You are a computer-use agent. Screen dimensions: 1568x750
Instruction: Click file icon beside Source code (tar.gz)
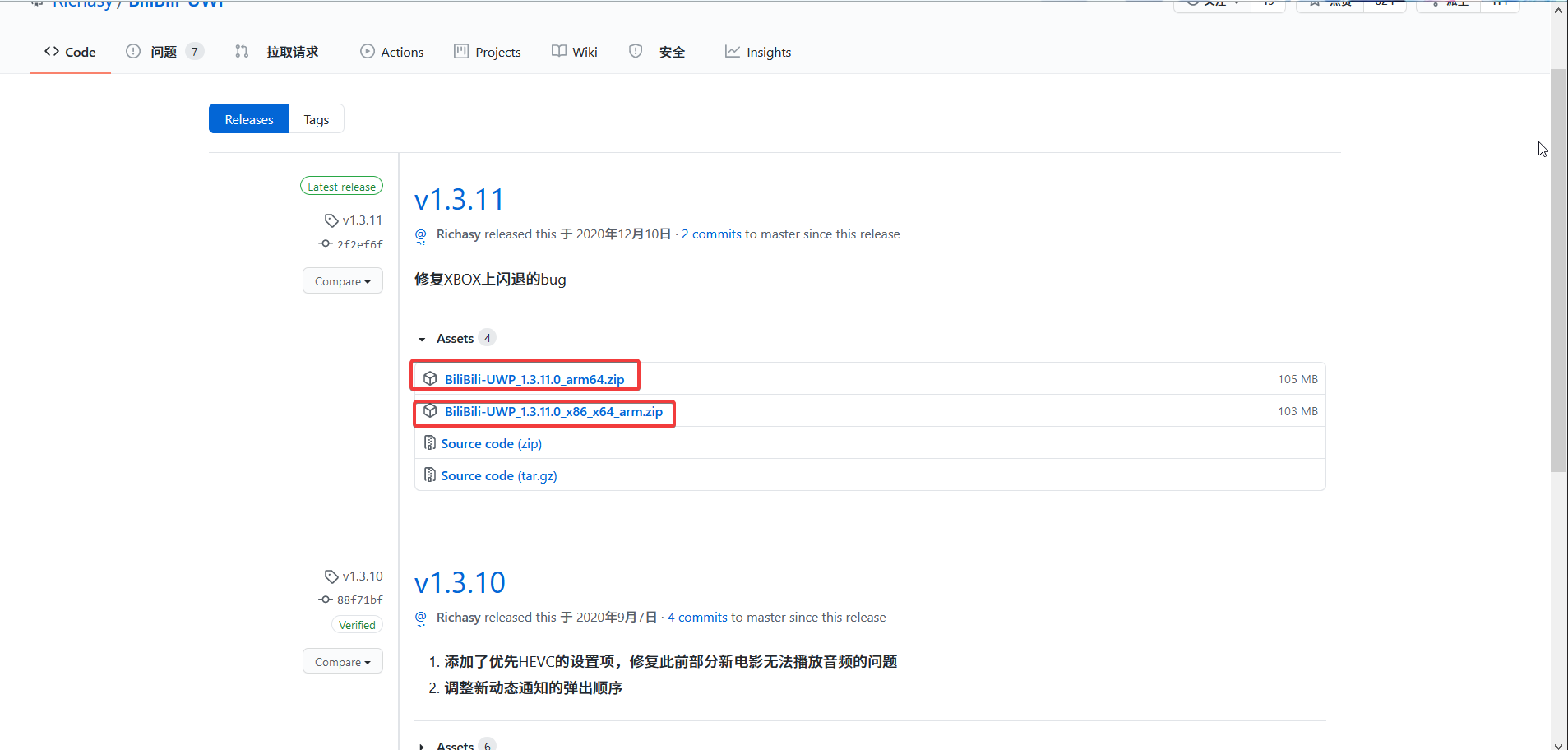coord(429,475)
